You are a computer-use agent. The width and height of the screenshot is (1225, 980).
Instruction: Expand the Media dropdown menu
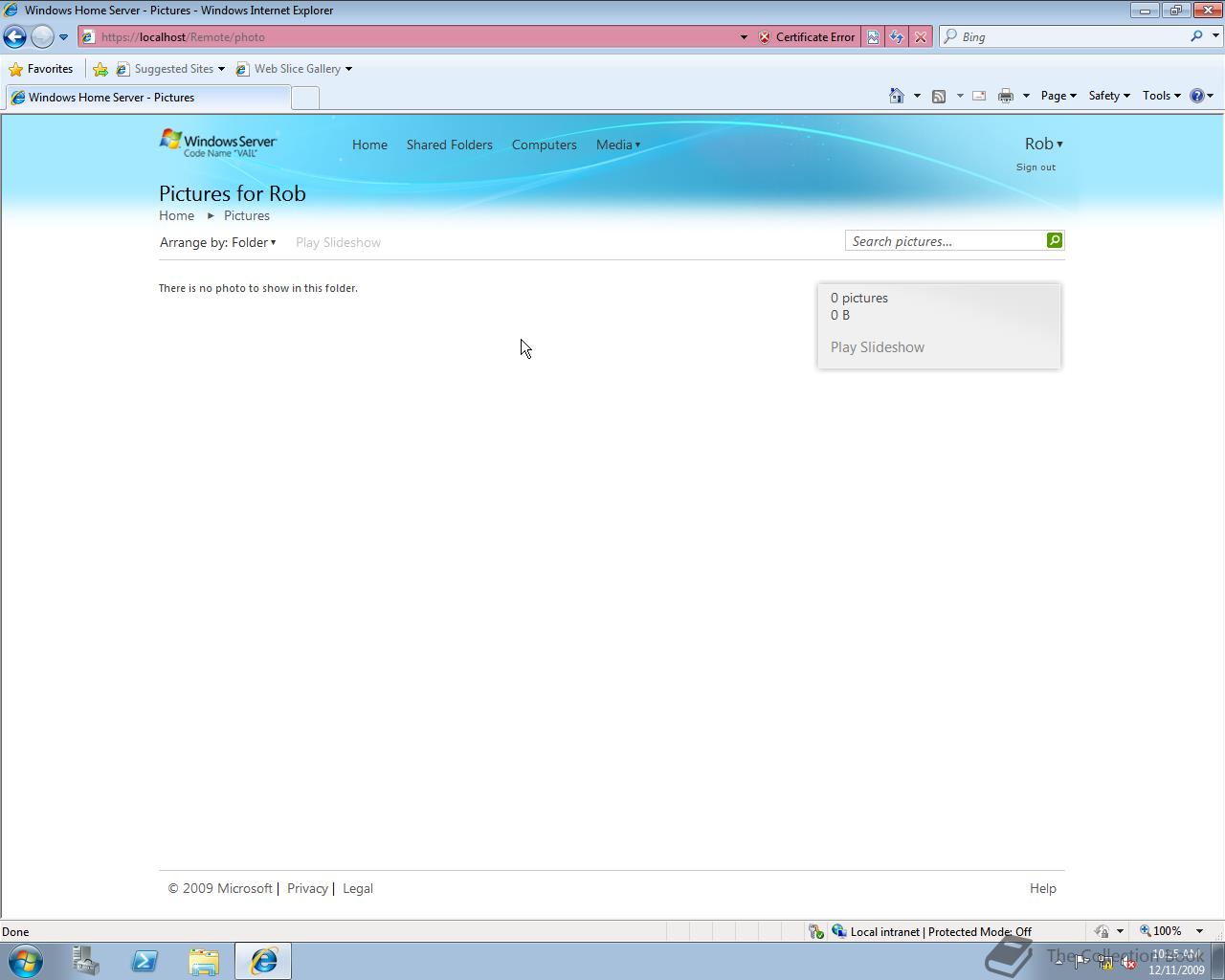click(618, 145)
